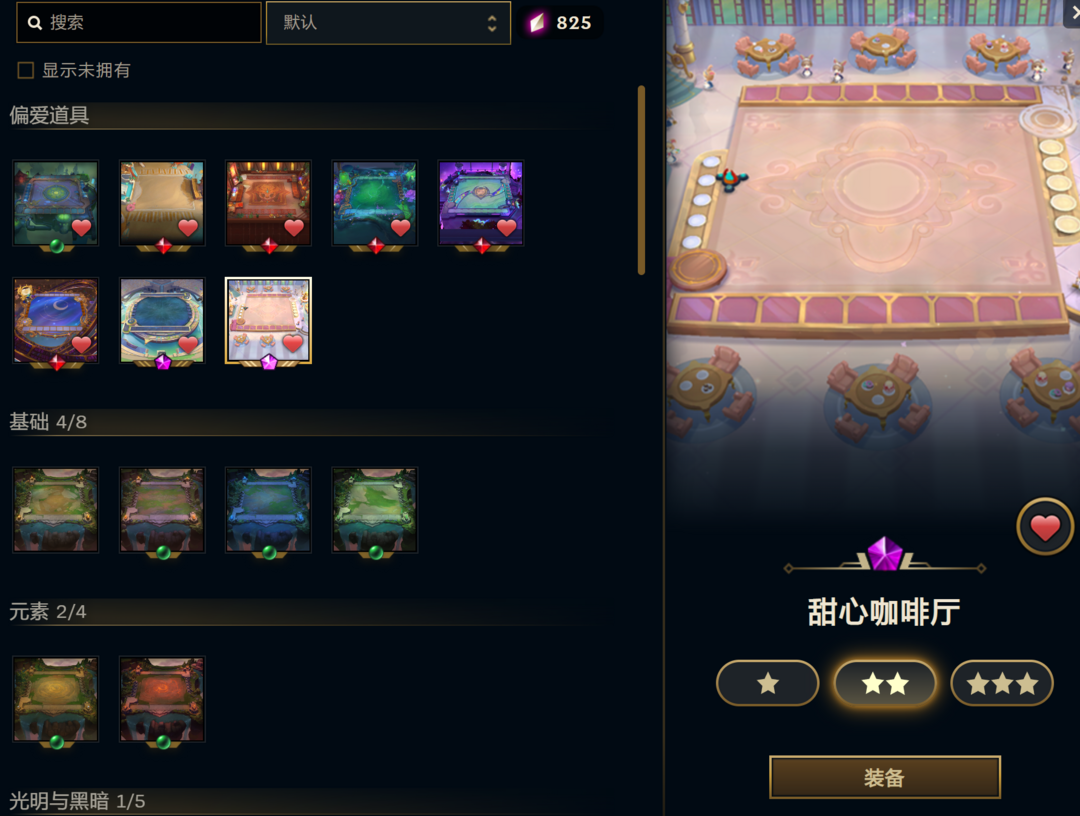The width and height of the screenshot is (1080, 816).
Task: Click the 搜索 search field
Action: (x=139, y=23)
